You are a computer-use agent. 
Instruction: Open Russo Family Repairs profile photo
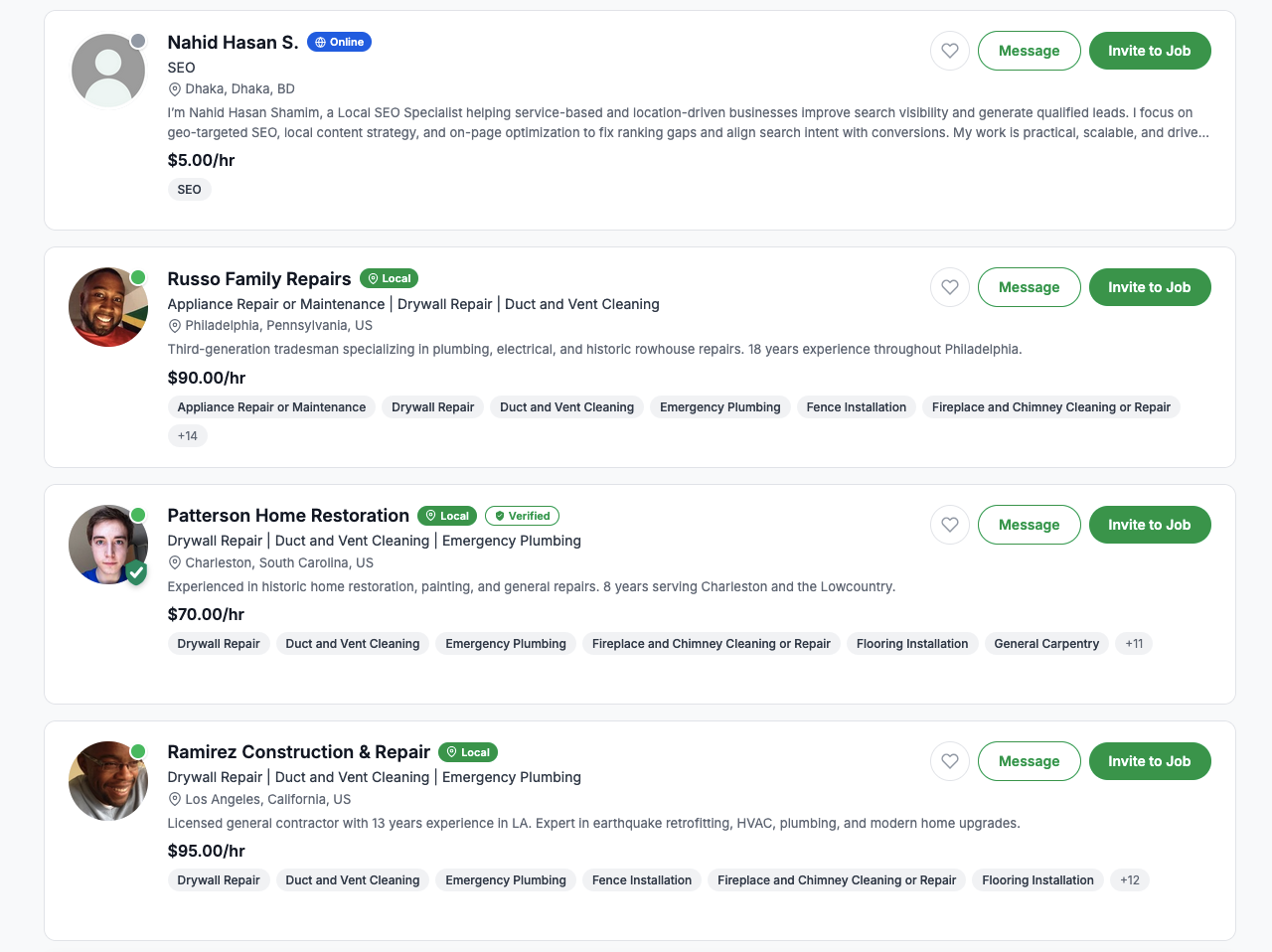pyautogui.click(x=108, y=307)
